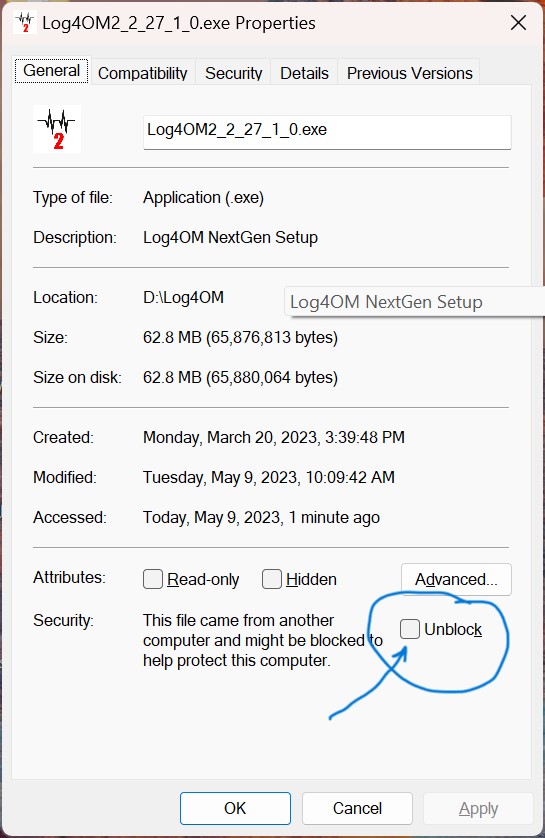Click the Log4OM icon in title bar
This screenshot has height=838, width=545.
coord(25,23)
